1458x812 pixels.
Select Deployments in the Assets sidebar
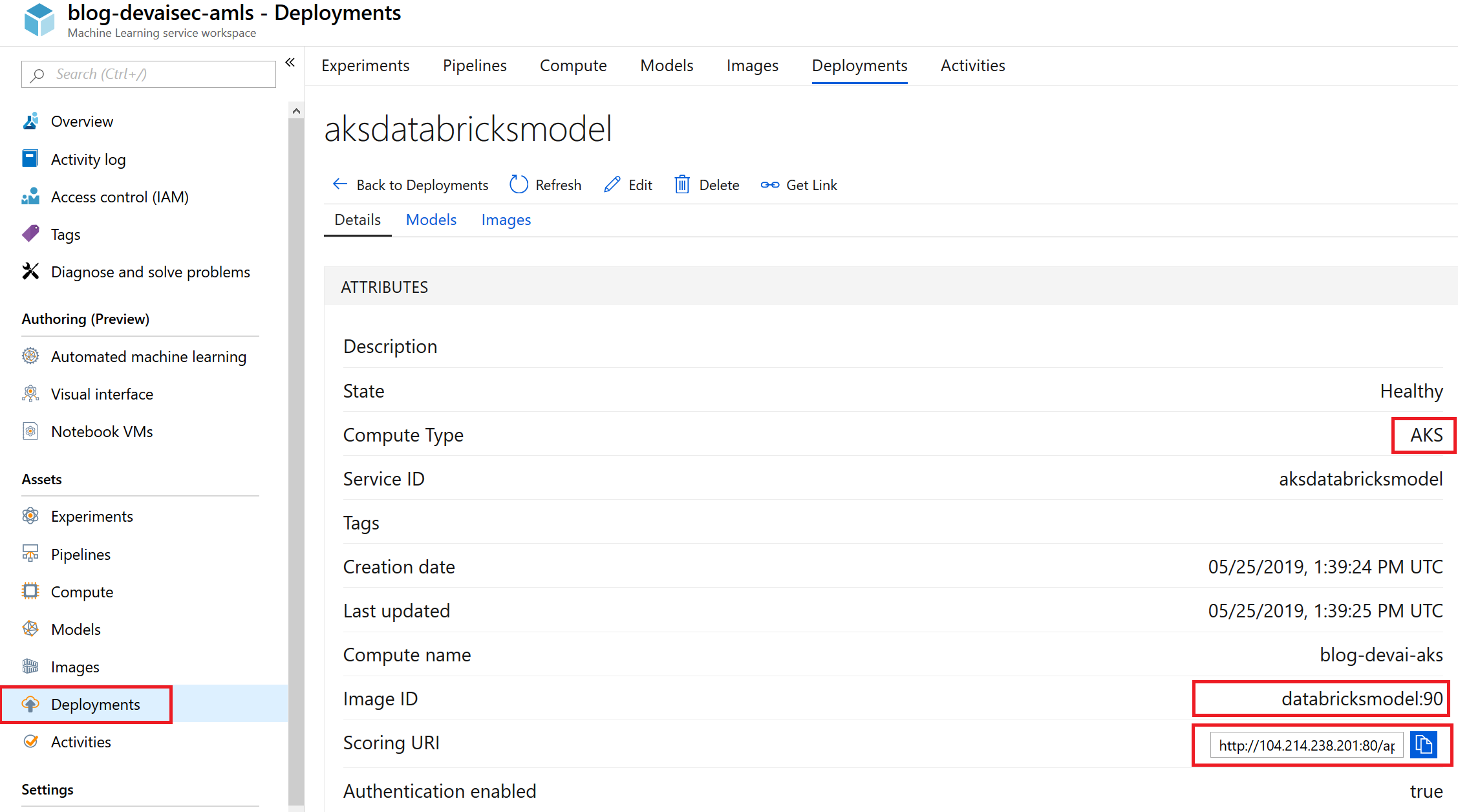tap(95, 704)
